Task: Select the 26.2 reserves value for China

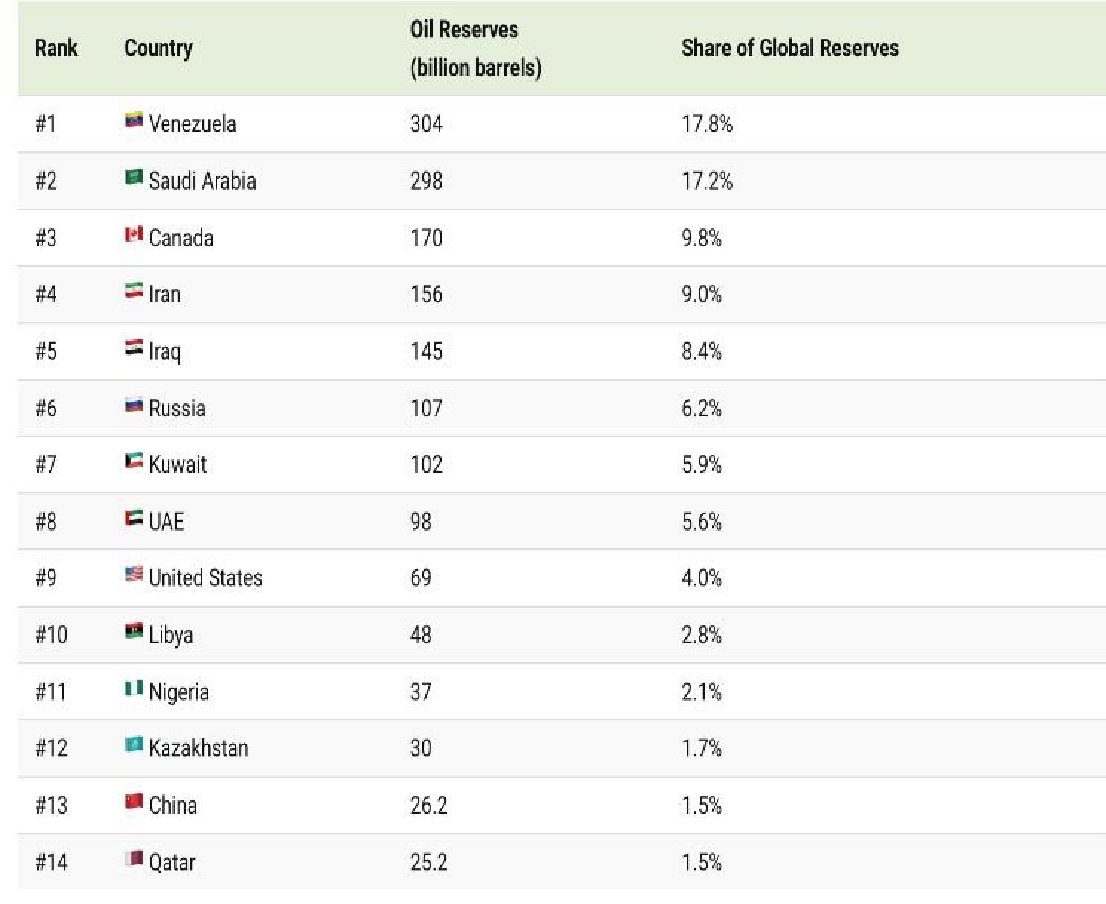Action: (429, 805)
